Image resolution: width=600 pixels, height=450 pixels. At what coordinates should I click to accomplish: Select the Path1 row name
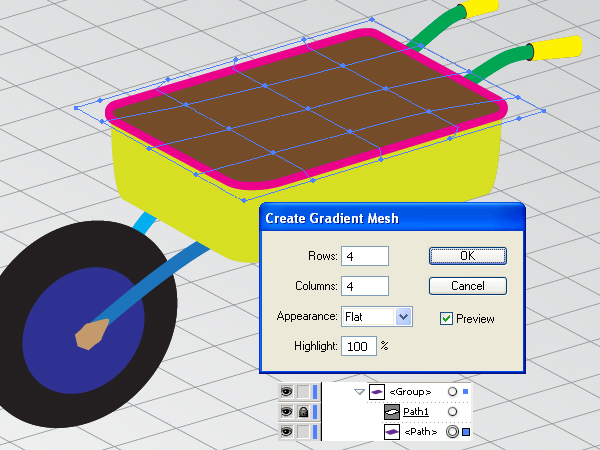pos(416,412)
